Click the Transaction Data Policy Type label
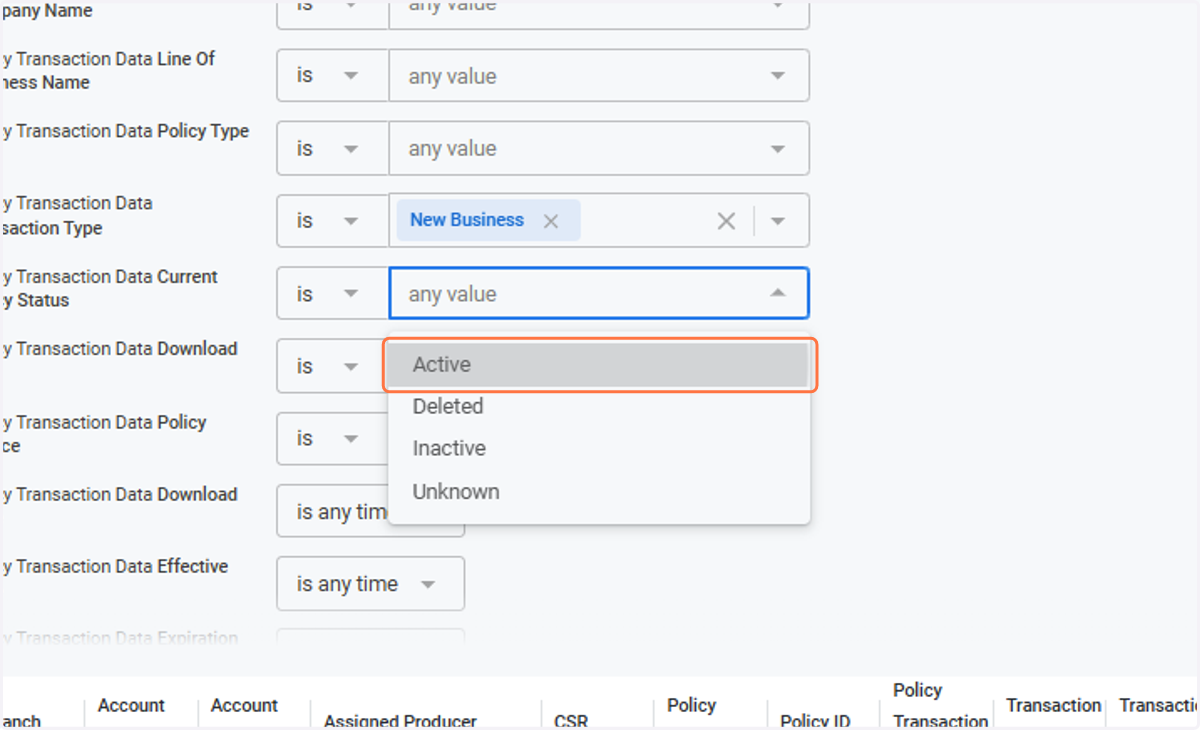The image size is (1200, 730). pos(125,131)
